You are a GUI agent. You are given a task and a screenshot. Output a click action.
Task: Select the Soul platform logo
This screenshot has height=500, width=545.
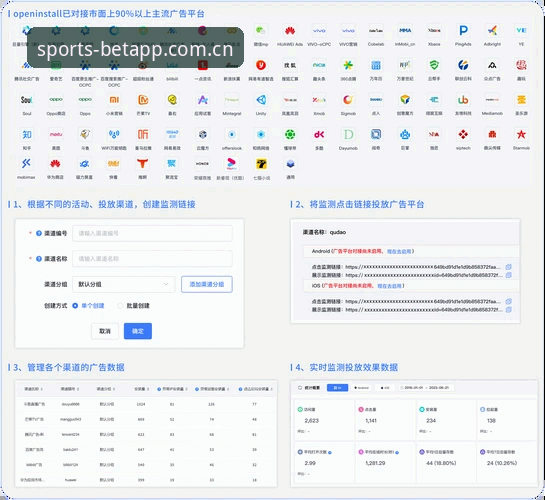coord(27,100)
